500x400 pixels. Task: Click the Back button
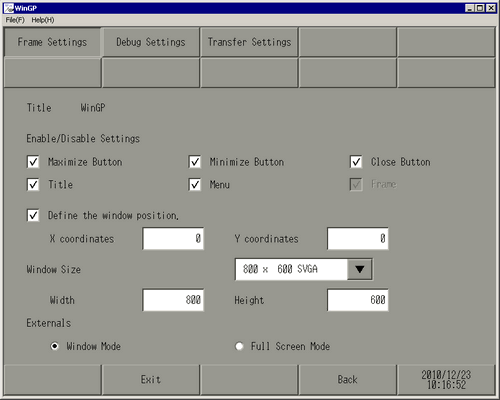348,380
